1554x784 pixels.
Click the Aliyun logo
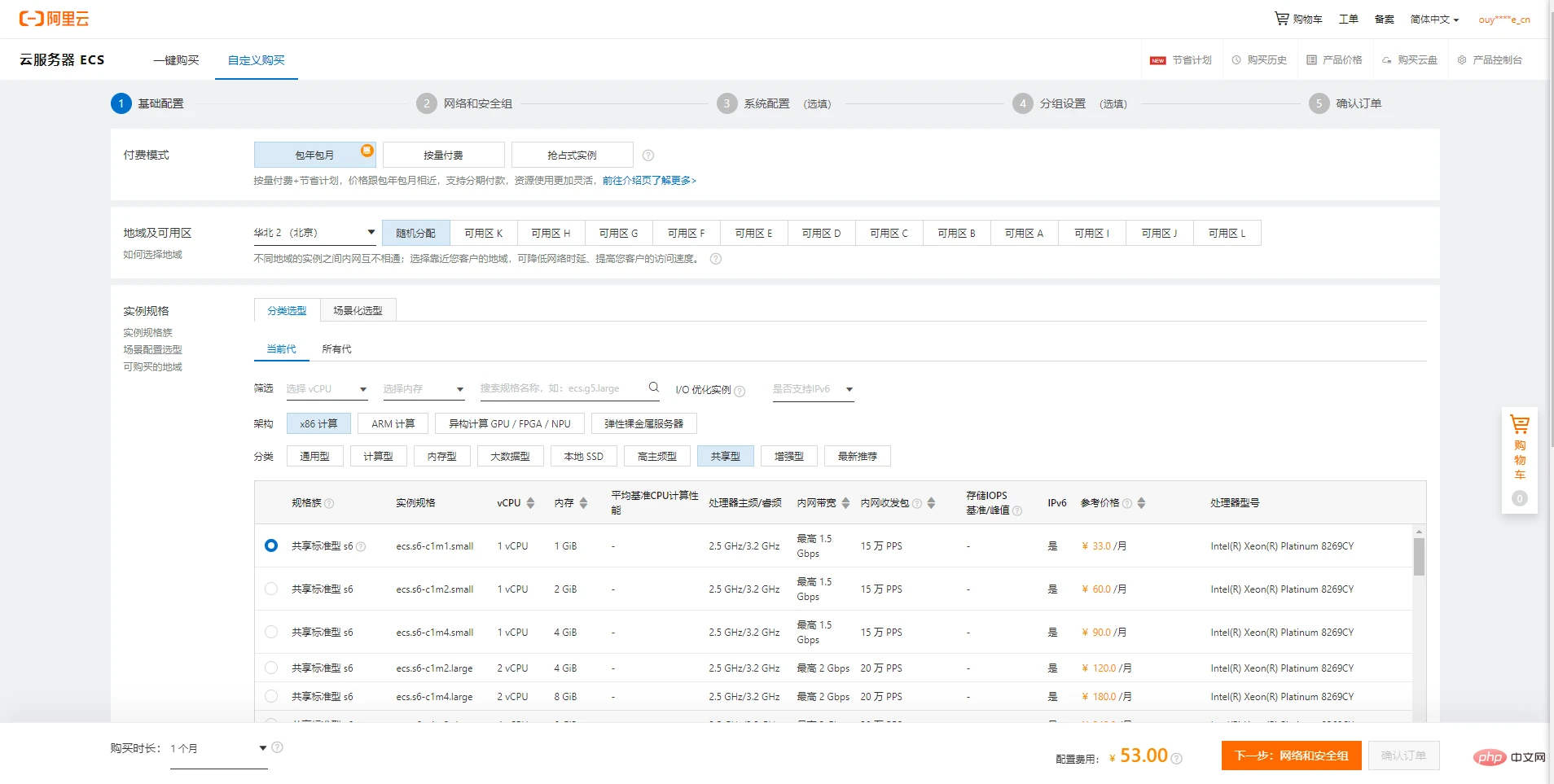tap(54, 19)
